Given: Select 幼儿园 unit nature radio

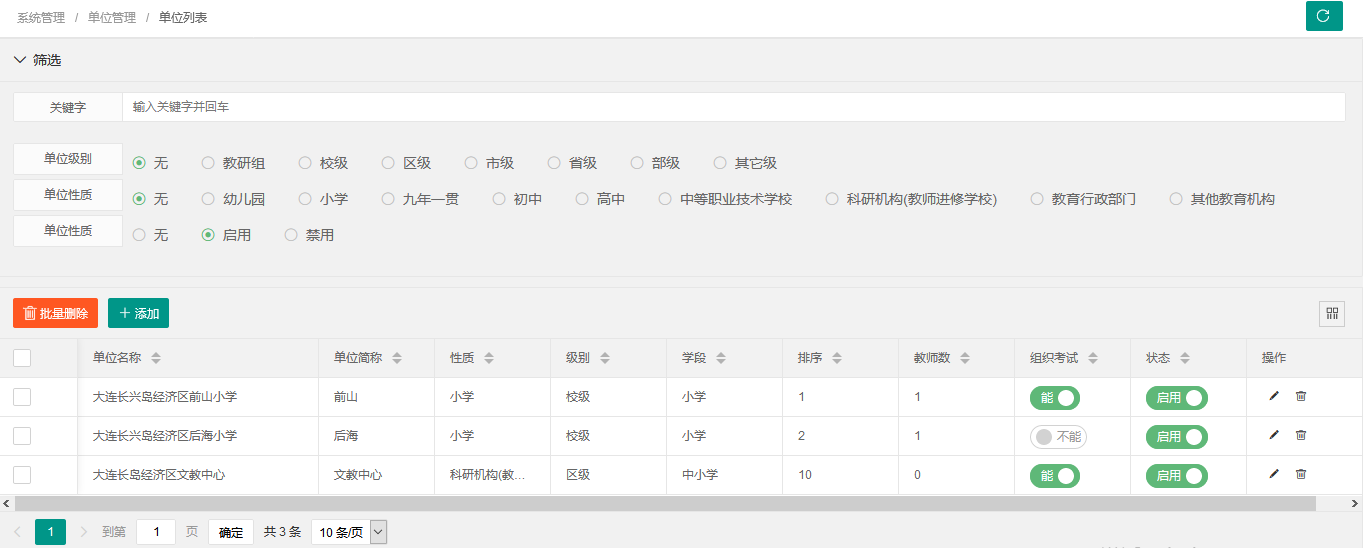Looking at the screenshot, I should 208,199.
